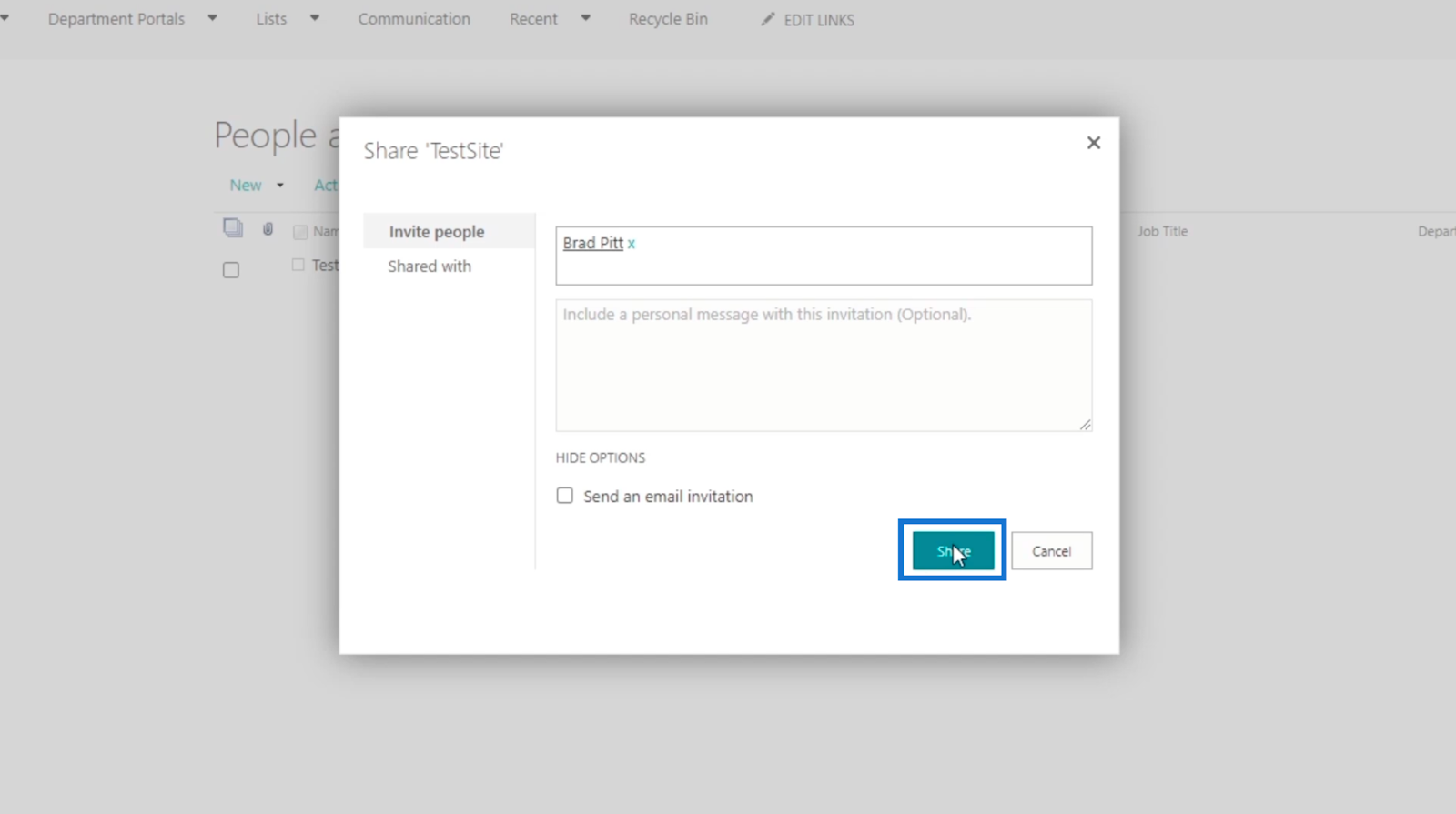Remove Brad Pitt from invite field

click(632, 244)
